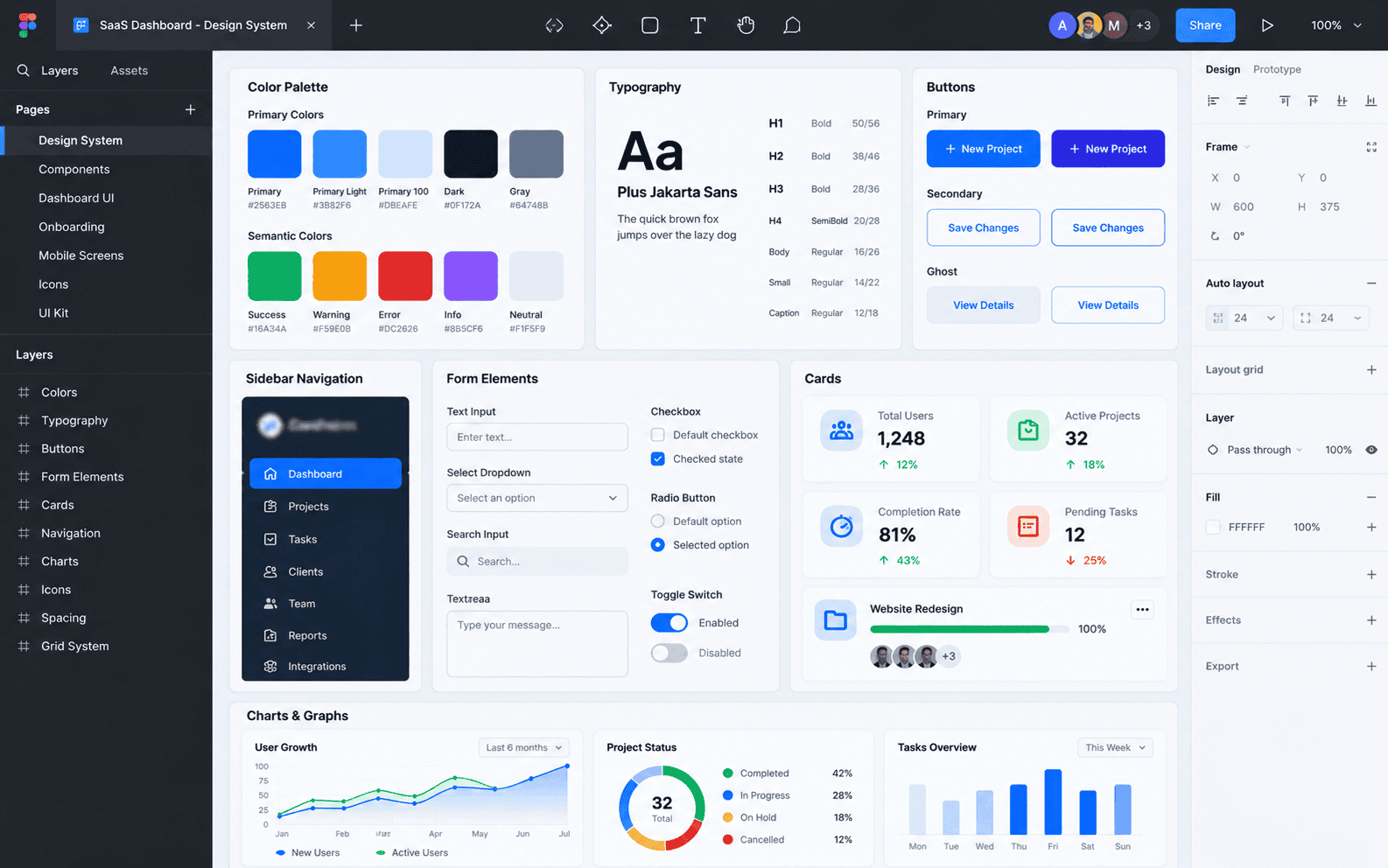Click the search icon beside Layers

tap(24, 70)
